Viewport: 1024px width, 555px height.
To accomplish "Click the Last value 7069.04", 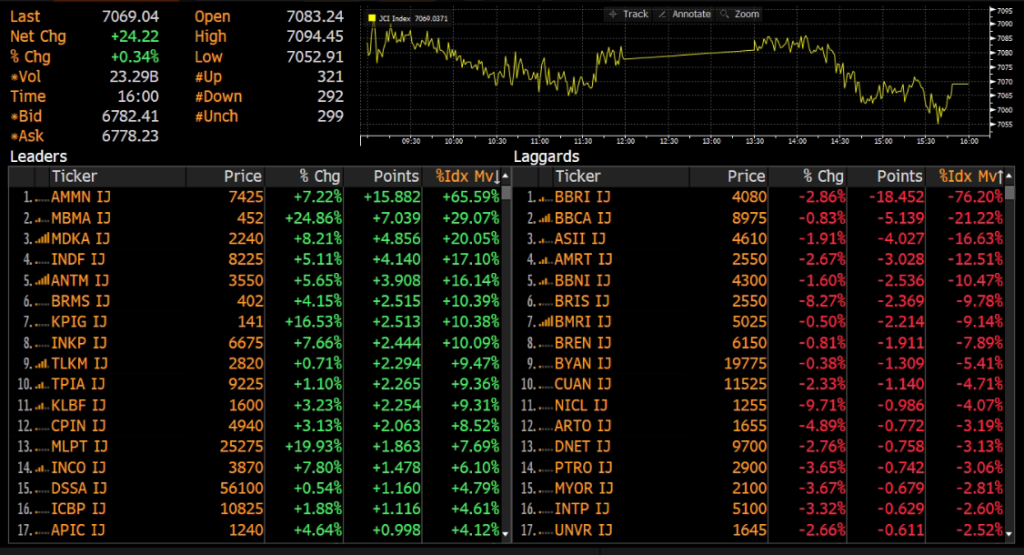I will pos(130,17).
